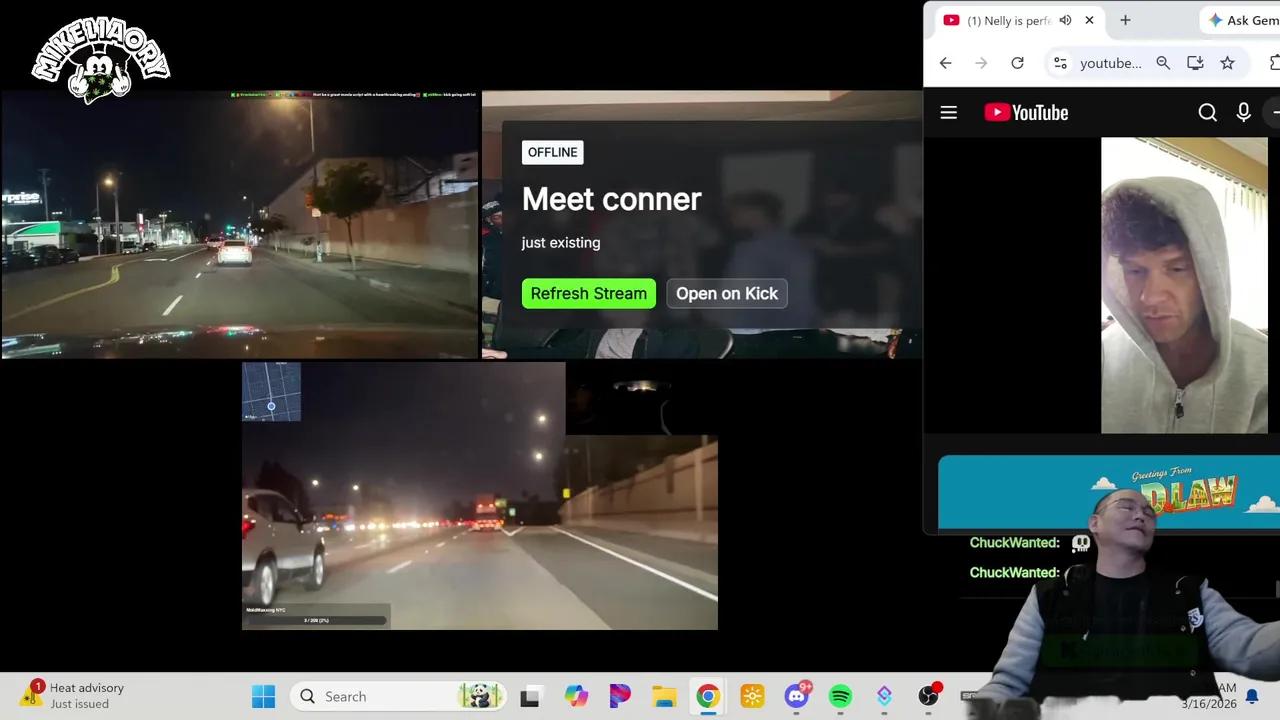The height and width of the screenshot is (720, 1280).
Task: Open File Explorer from the taskbar
Action: [x=664, y=696]
